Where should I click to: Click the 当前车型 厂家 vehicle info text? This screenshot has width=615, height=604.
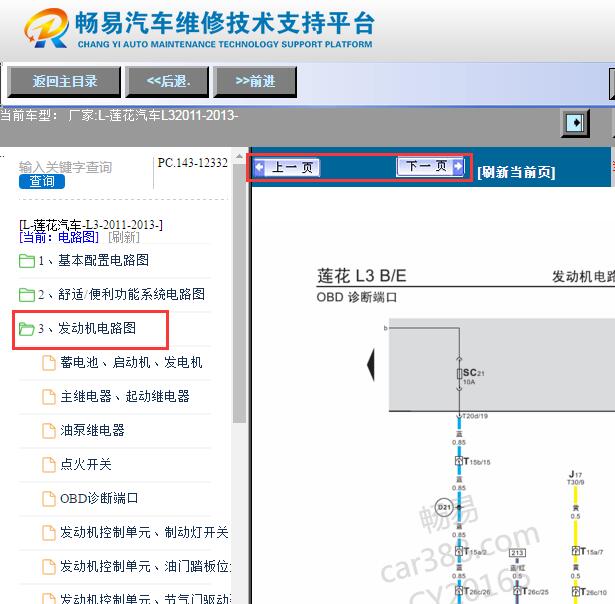pos(119,115)
